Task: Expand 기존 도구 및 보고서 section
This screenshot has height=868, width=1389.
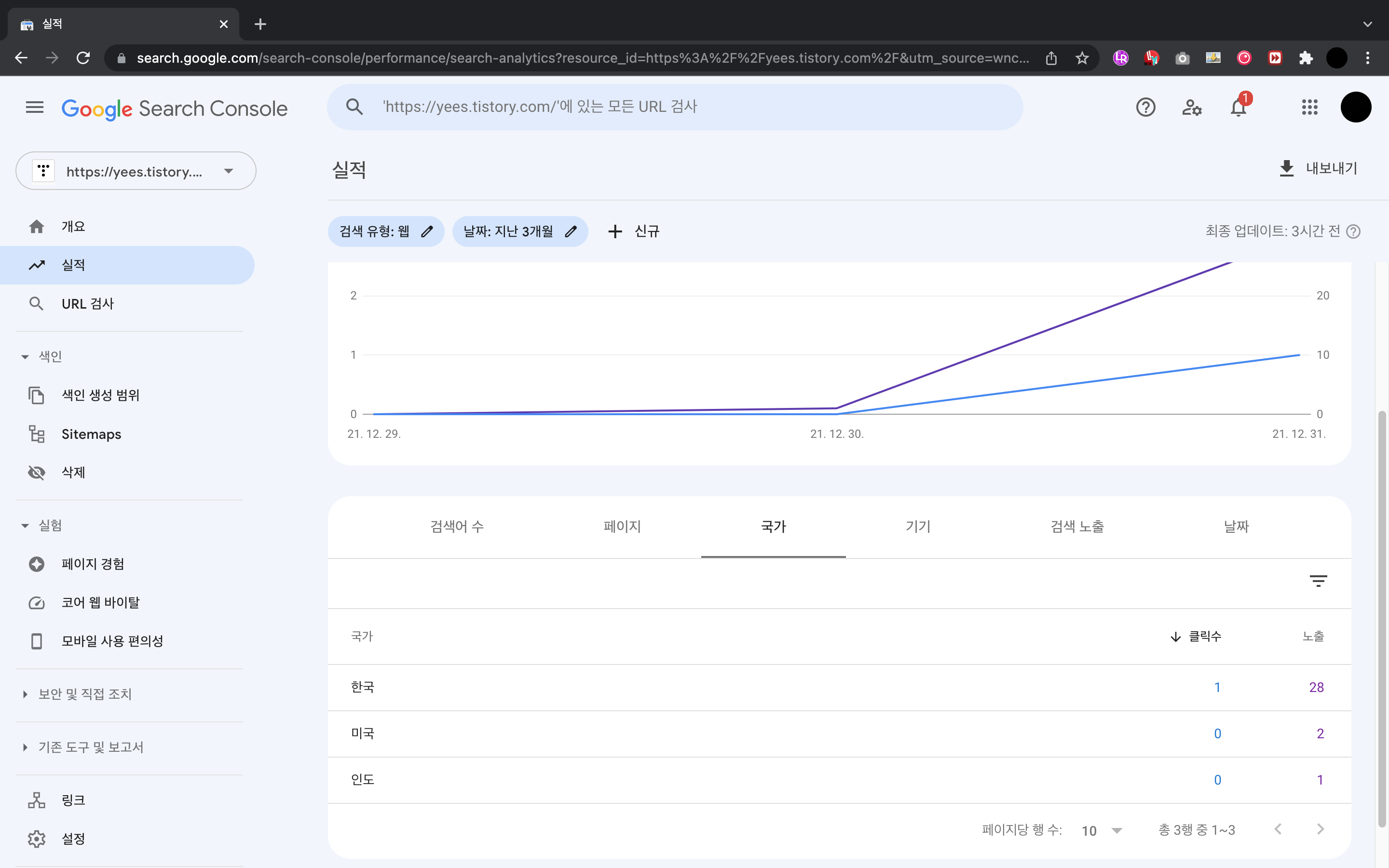Action: (x=25, y=747)
